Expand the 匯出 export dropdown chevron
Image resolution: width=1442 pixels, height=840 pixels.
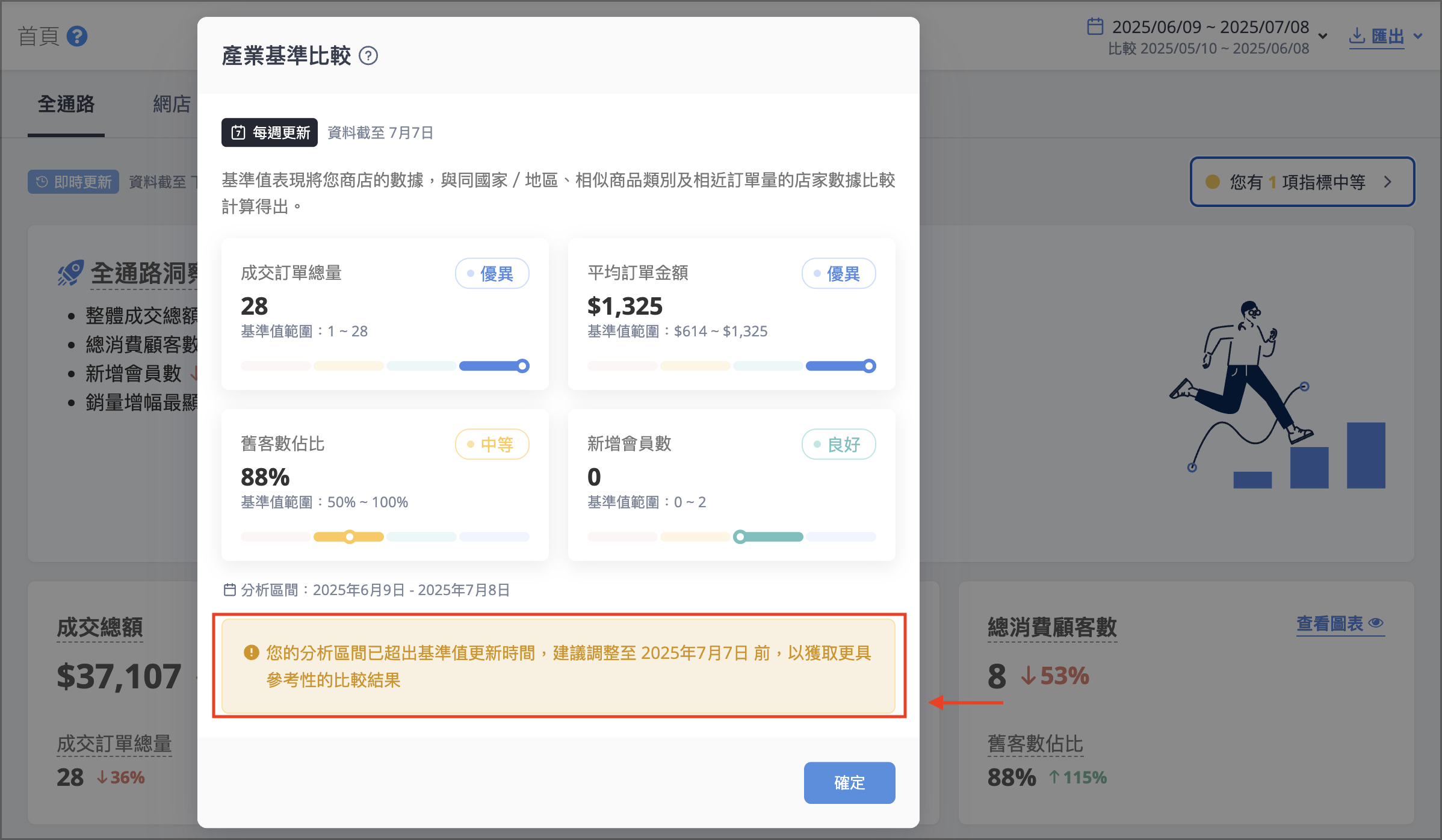1419,36
